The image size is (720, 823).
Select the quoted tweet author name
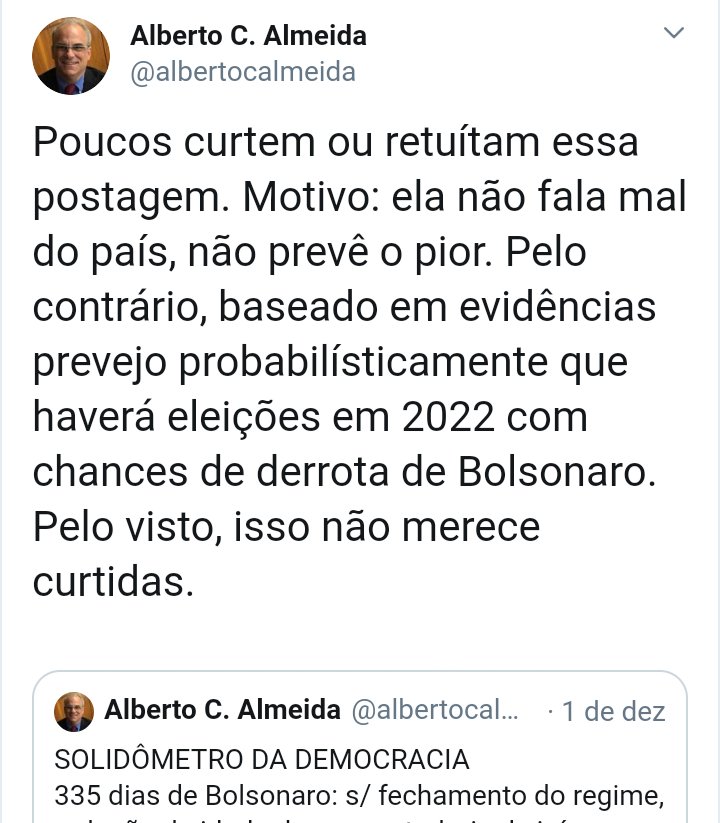point(223,710)
